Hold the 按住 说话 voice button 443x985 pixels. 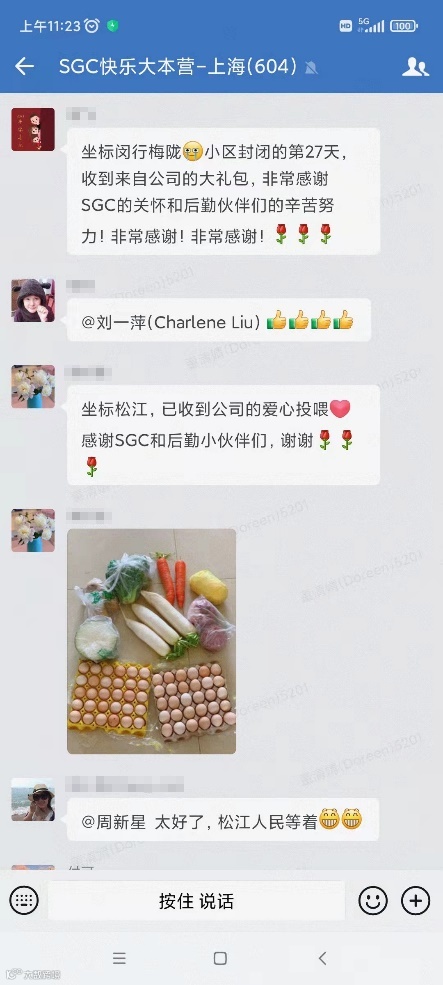pyautogui.click(x=197, y=901)
